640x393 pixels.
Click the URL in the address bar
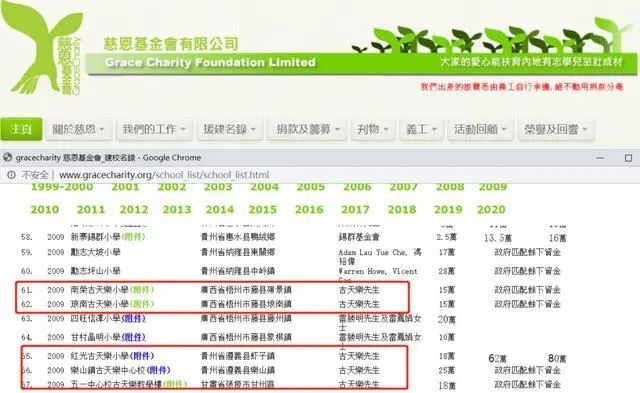164,175
